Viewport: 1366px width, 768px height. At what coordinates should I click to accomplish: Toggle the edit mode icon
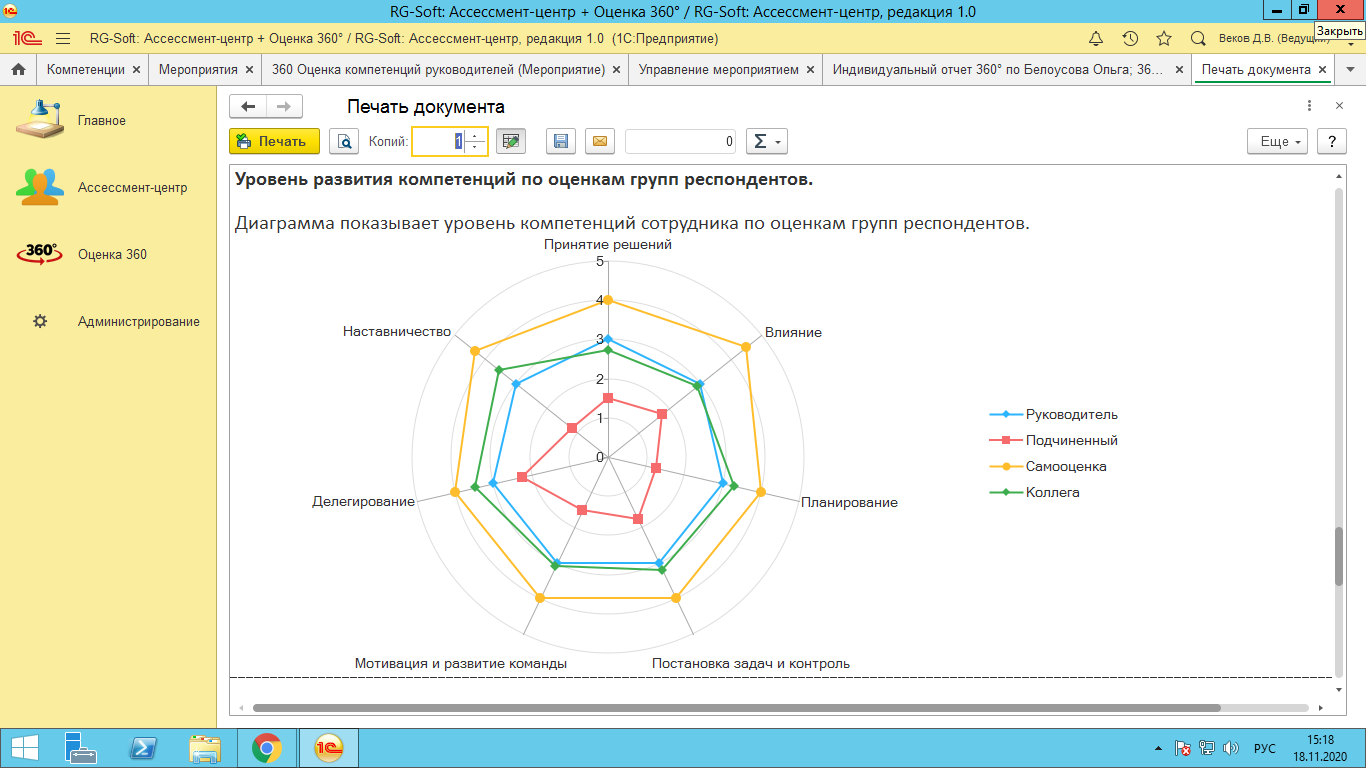pyautogui.click(x=511, y=141)
